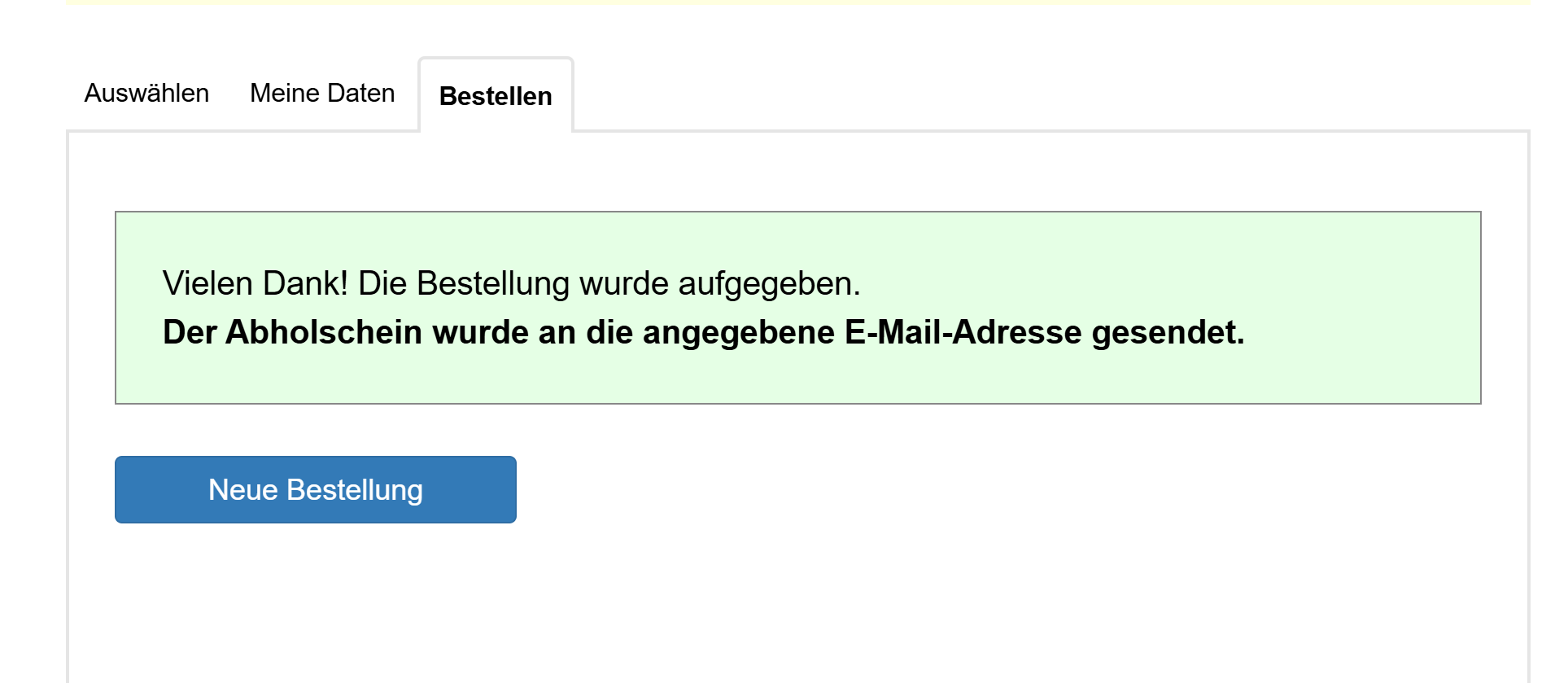Viewport: 1568px width, 683px height.
Task: Click the green confirmation message box
Action: tap(797, 308)
